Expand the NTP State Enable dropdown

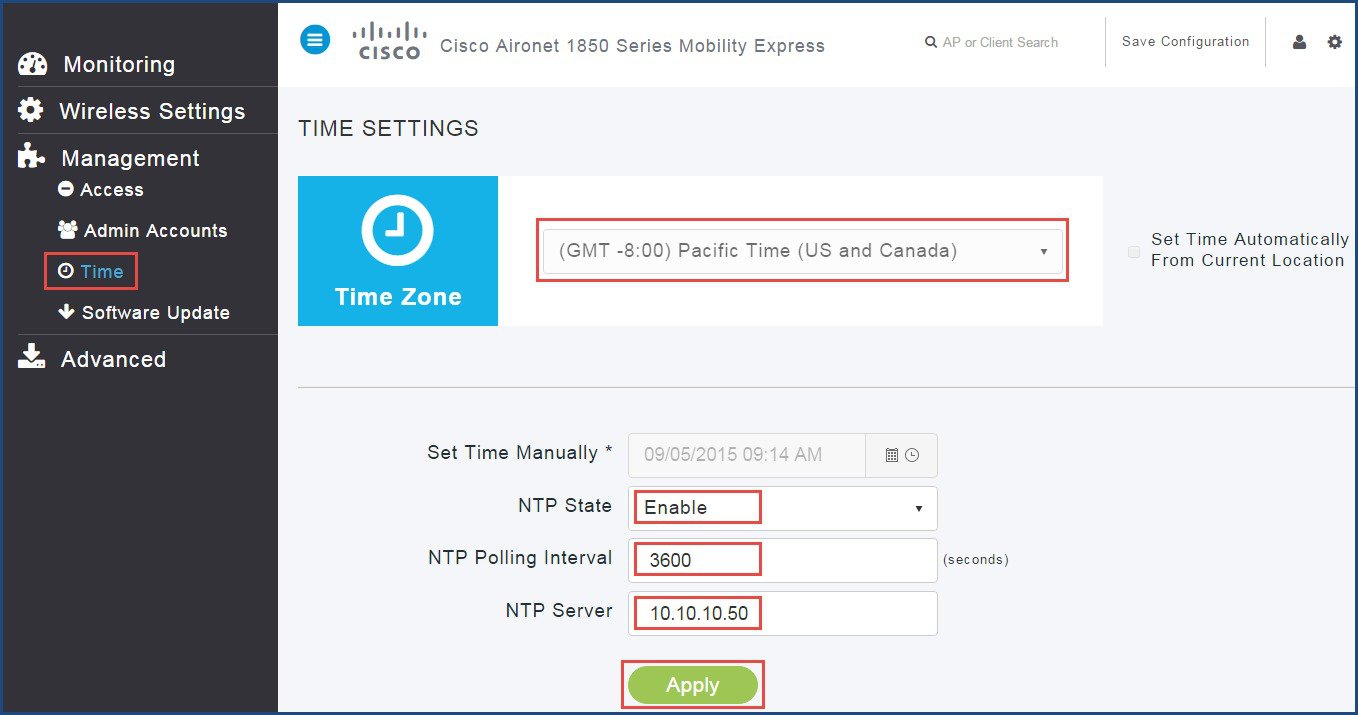click(783, 508)
